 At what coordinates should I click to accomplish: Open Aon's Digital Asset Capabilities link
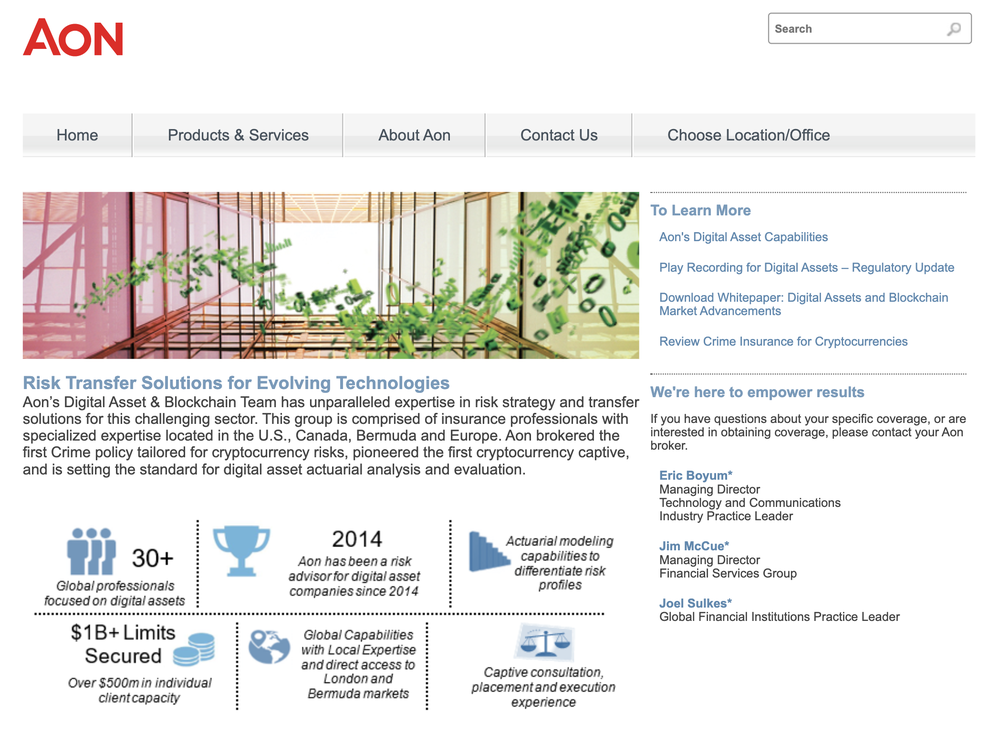pos(743,237)
